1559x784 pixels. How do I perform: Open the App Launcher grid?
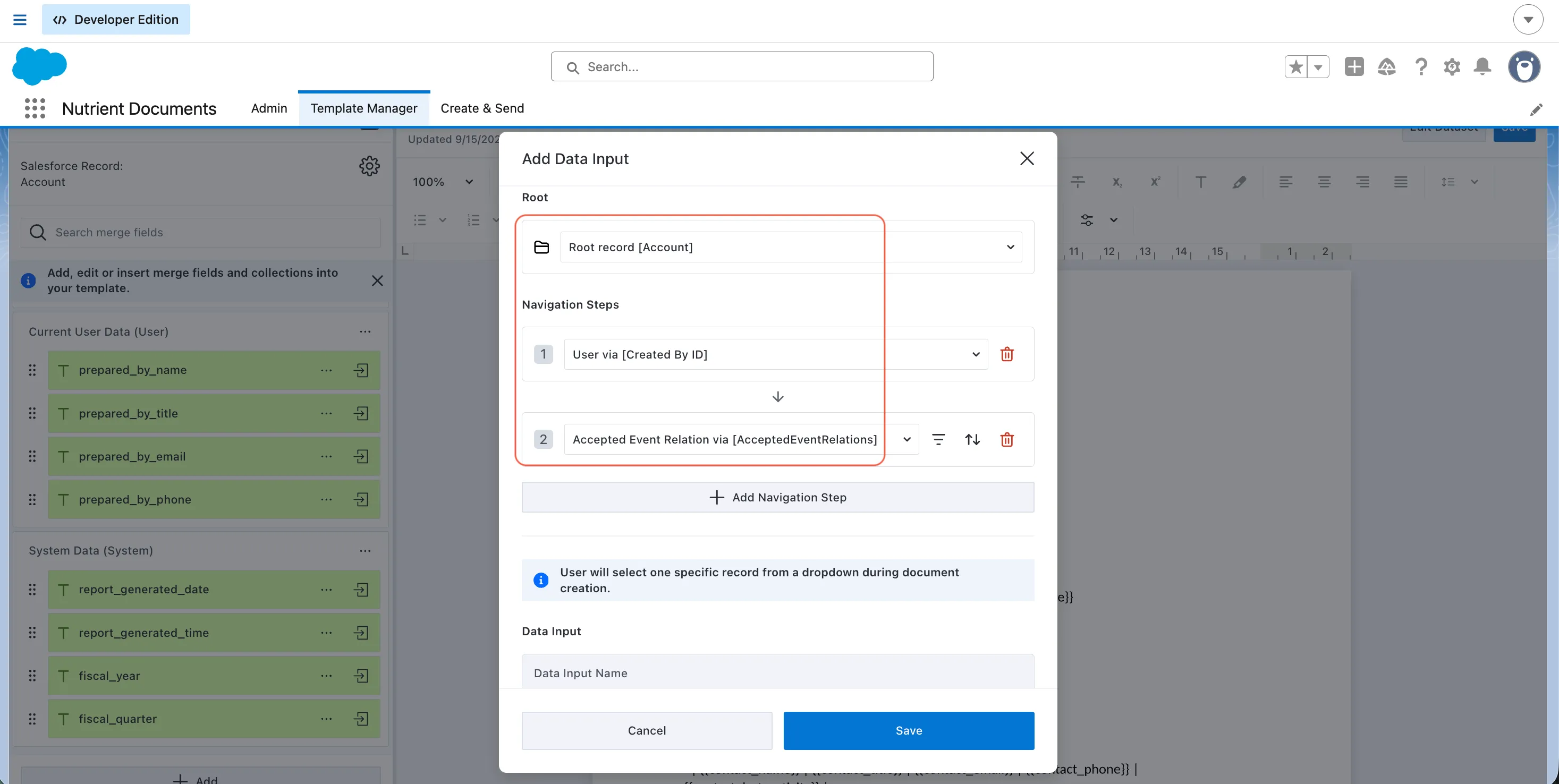coord(35,108)
